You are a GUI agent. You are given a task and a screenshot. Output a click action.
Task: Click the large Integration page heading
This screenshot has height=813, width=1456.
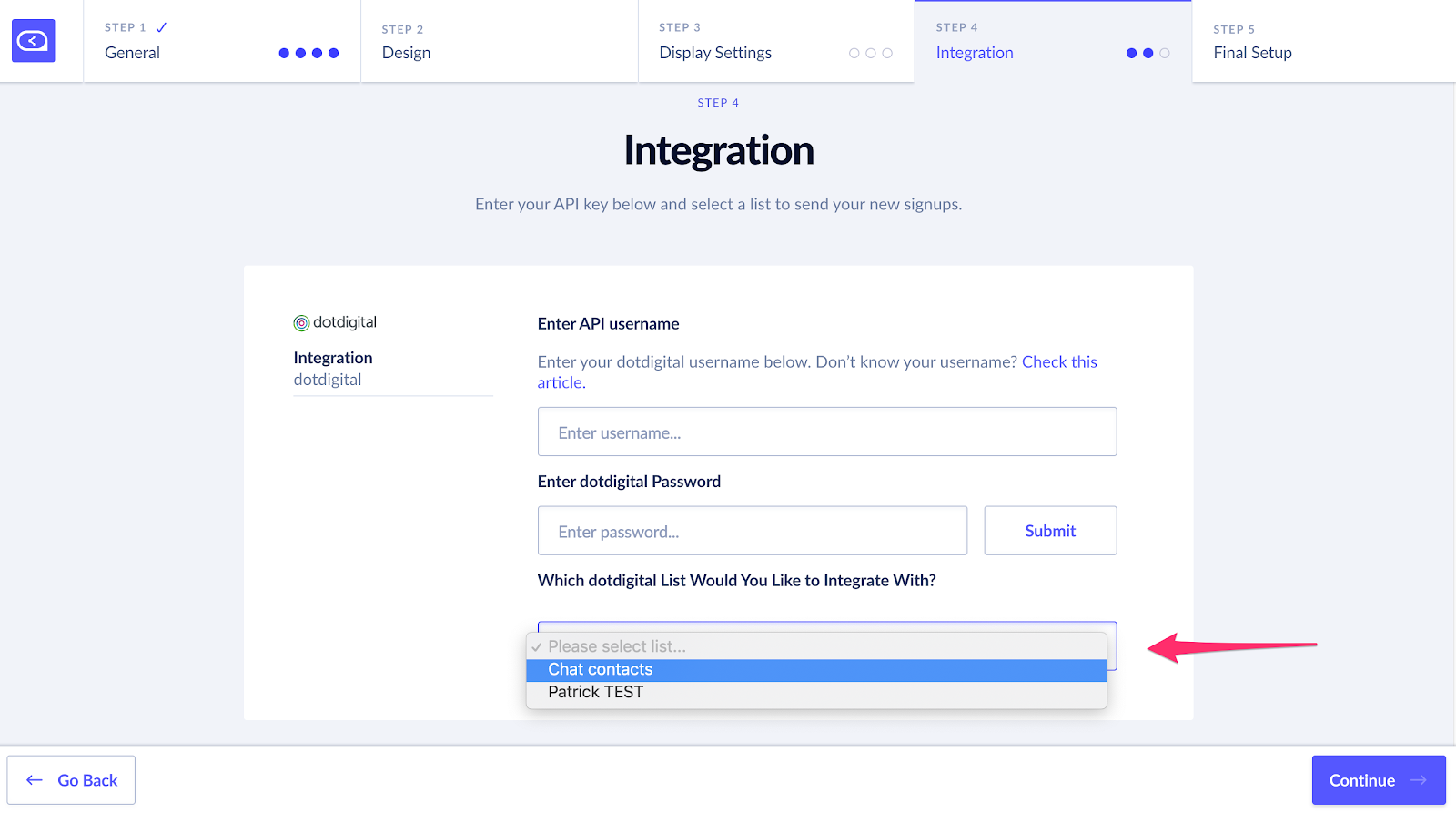click(719, 150)
